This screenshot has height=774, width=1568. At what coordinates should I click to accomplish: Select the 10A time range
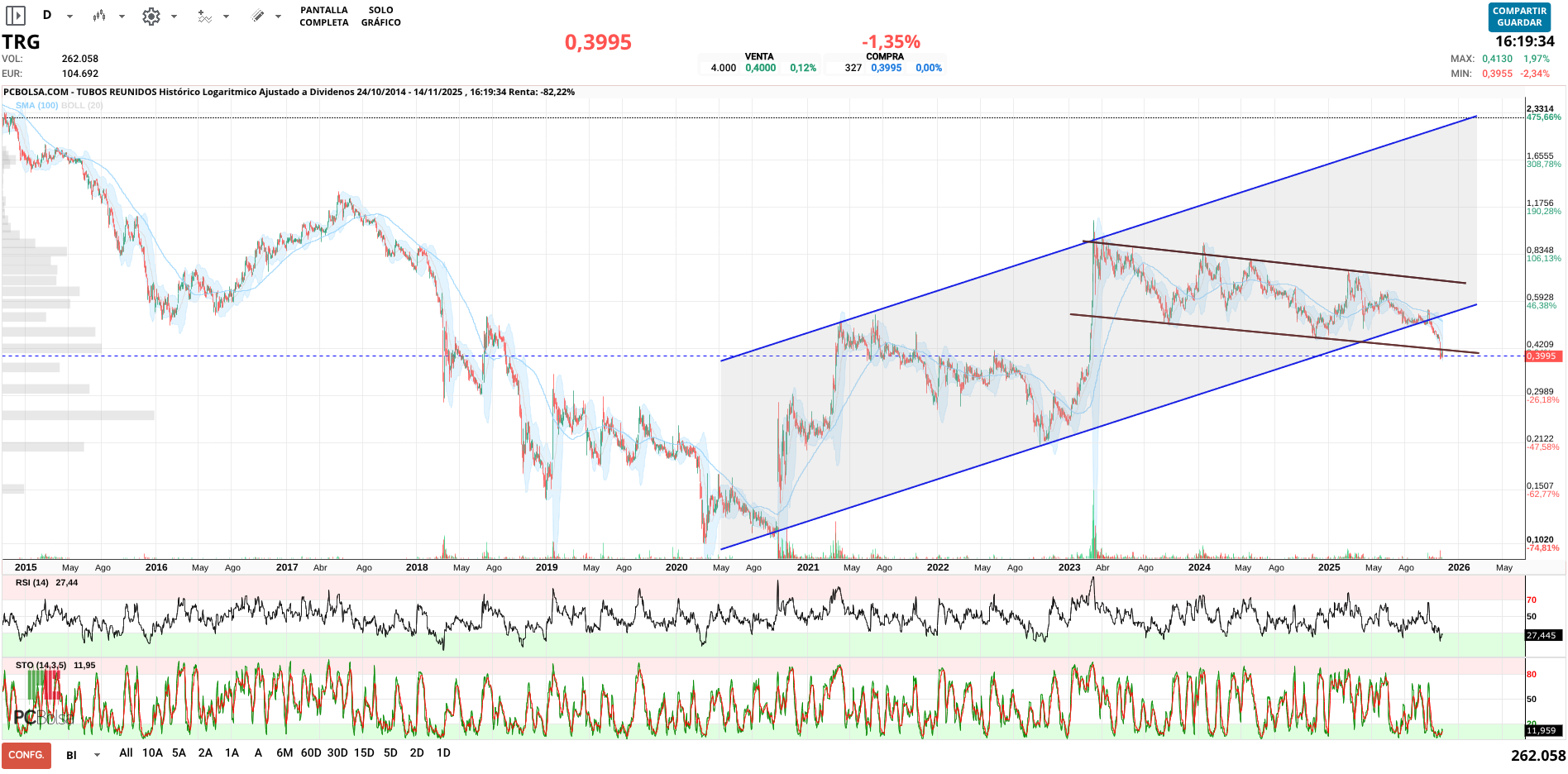[x=152, y=753]
